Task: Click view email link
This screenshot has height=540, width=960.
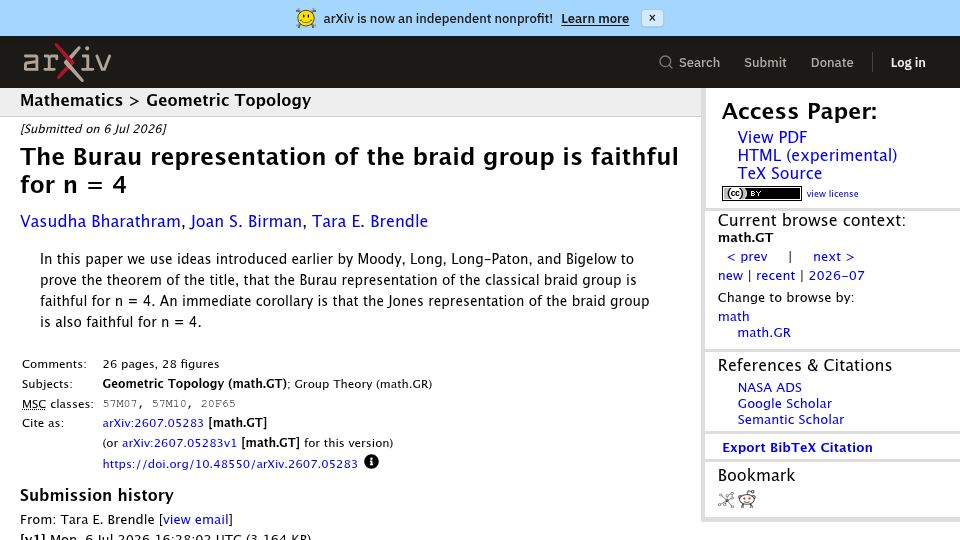Action: point(196,520)
